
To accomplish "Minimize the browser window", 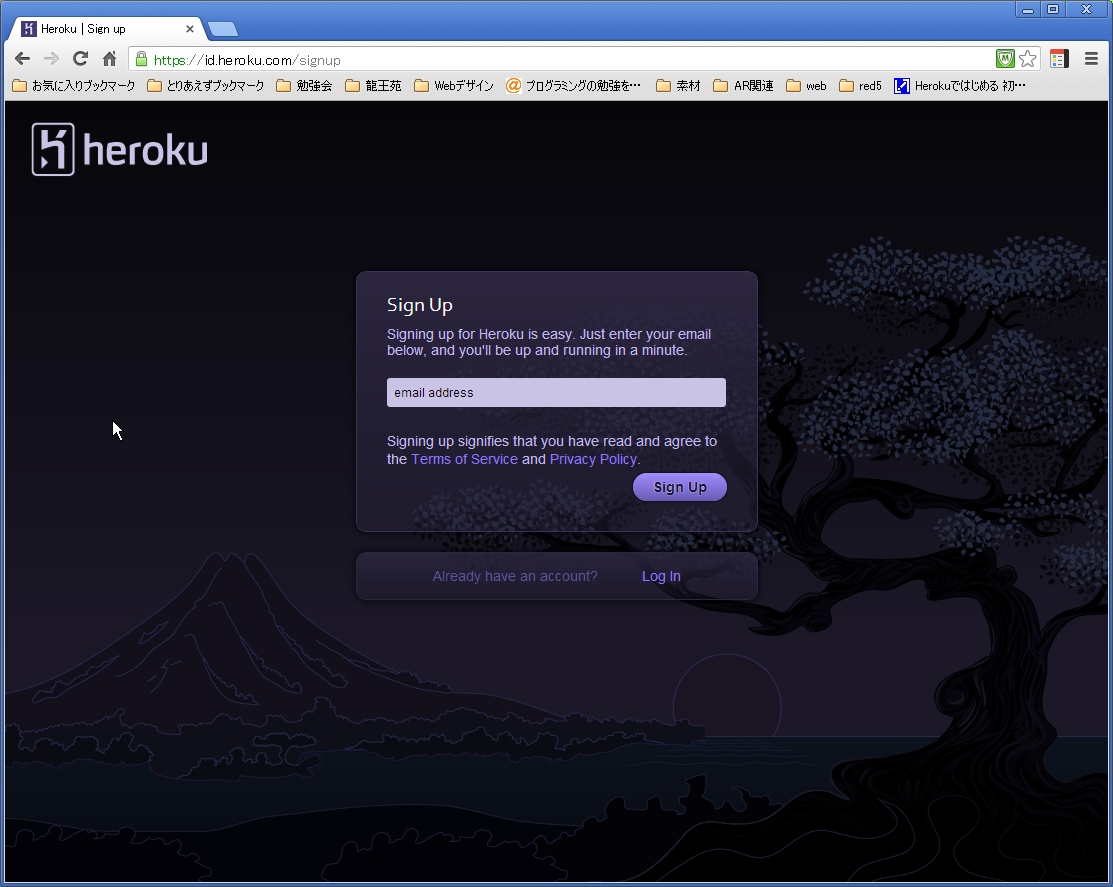I will coord(1027,9).
